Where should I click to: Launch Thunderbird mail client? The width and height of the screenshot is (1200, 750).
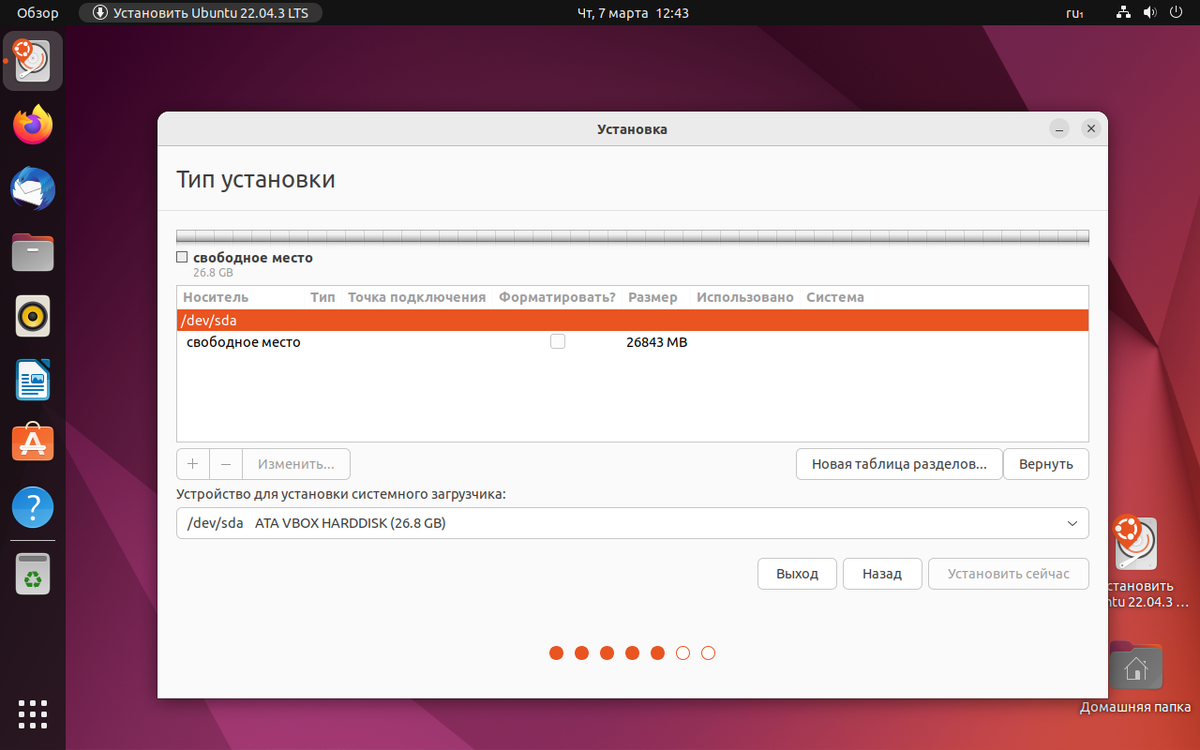coord(32,188)
